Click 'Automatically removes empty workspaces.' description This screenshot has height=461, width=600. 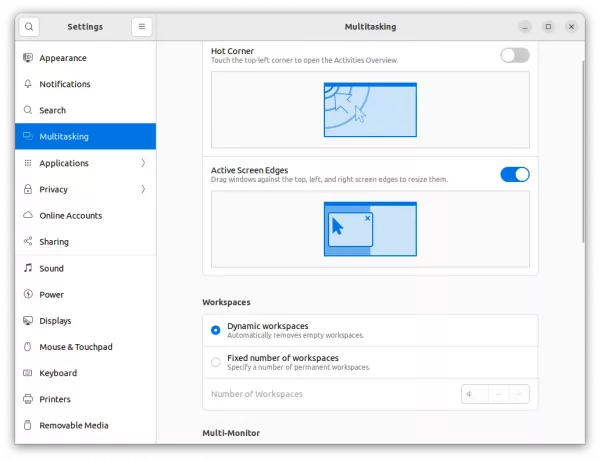pyautogui.click(x=295, y=336)
